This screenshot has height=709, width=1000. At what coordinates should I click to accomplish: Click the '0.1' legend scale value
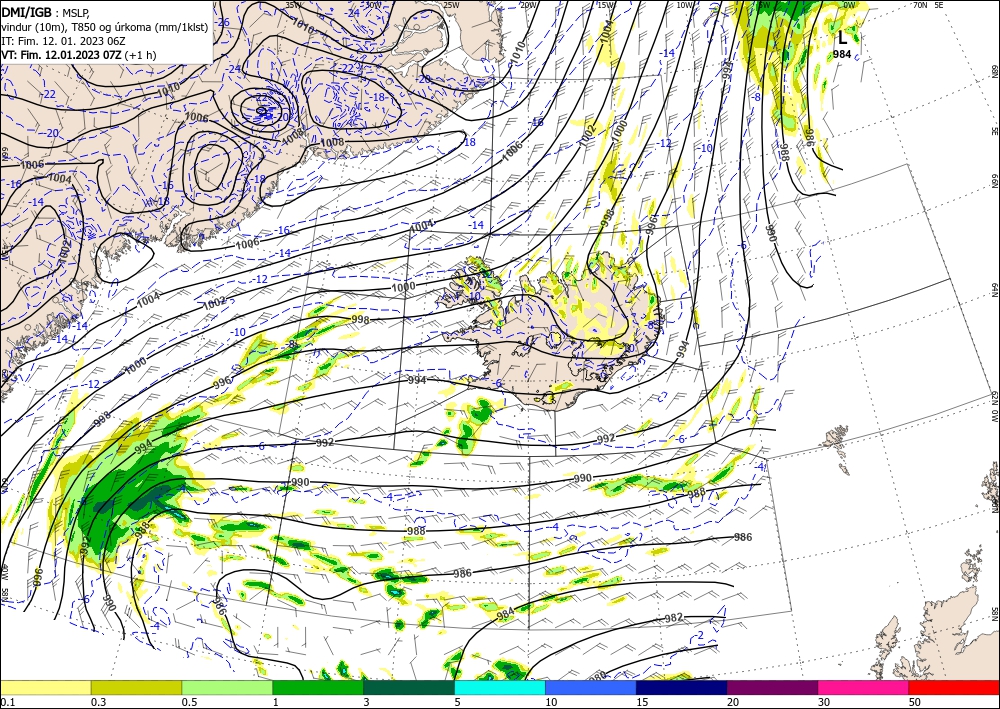pos(6,702)
